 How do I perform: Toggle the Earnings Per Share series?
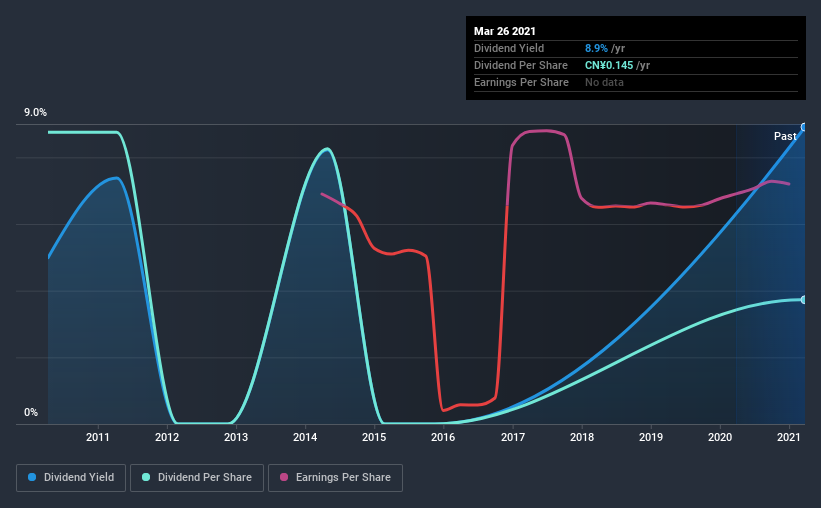coord(335,478)
